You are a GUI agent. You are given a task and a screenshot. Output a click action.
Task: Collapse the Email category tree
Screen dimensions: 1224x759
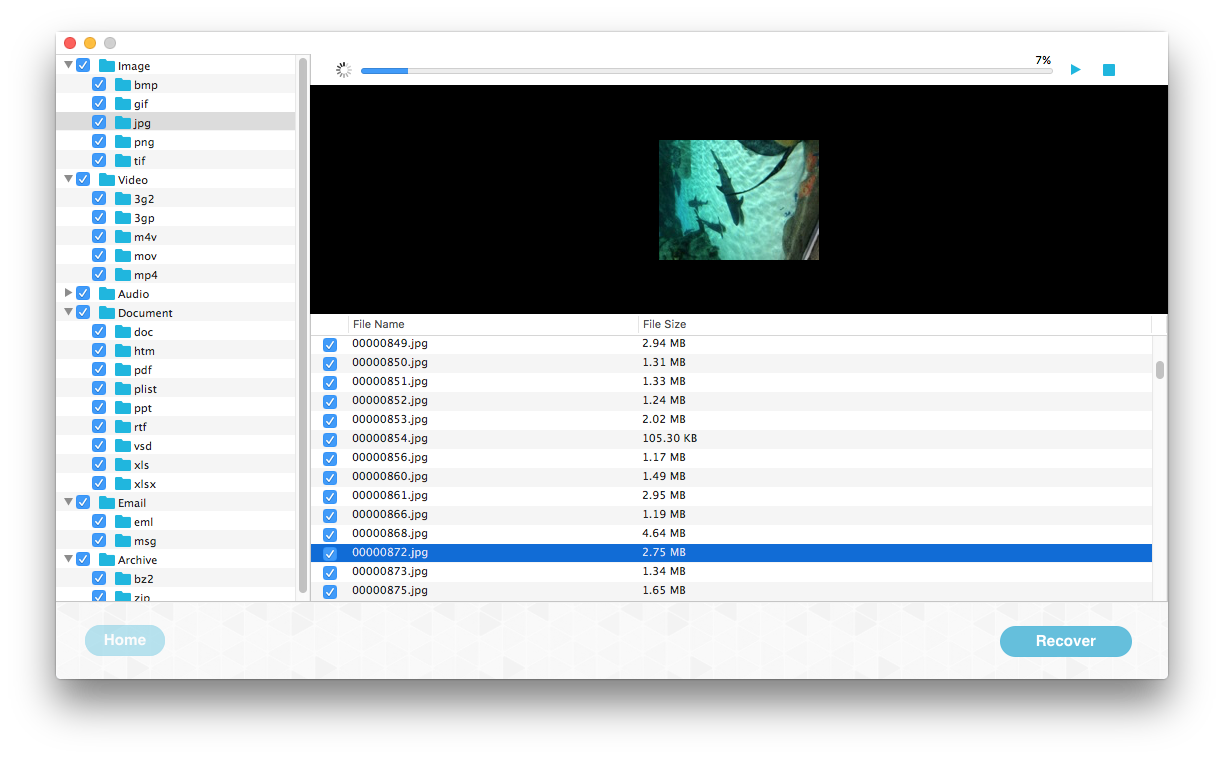[68, 503]
